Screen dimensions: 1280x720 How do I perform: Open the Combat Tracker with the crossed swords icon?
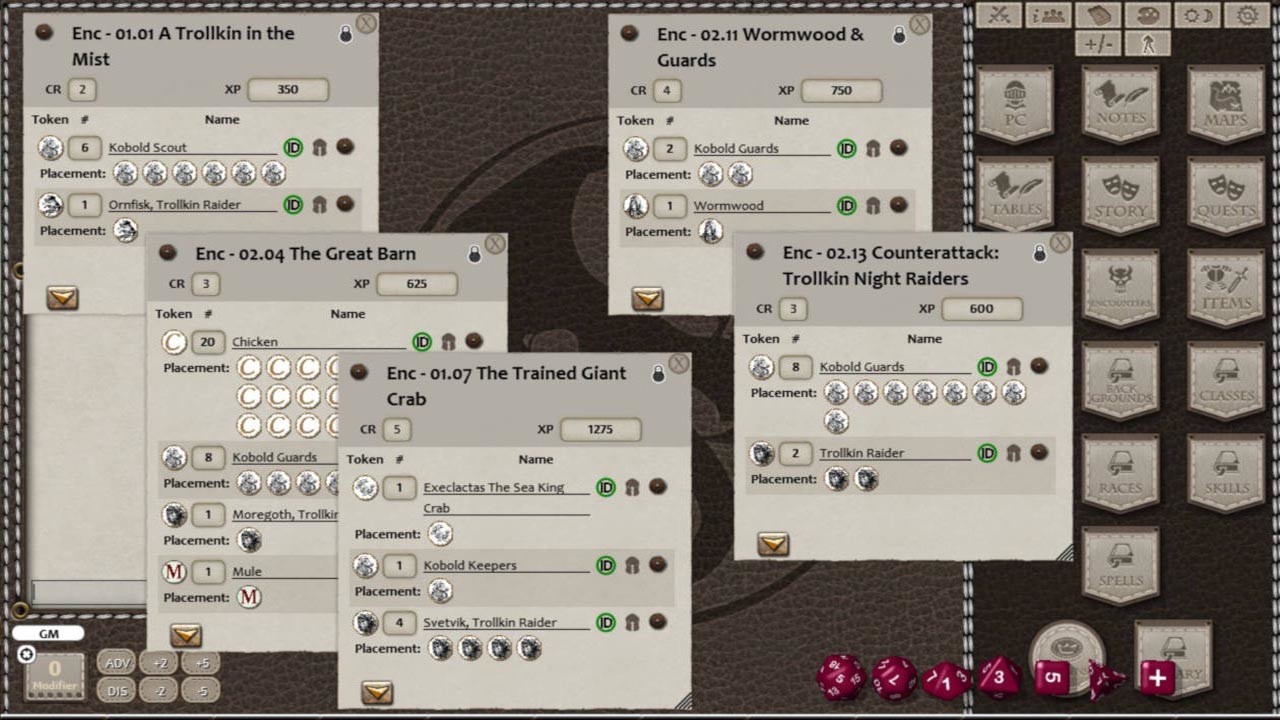1000,15
